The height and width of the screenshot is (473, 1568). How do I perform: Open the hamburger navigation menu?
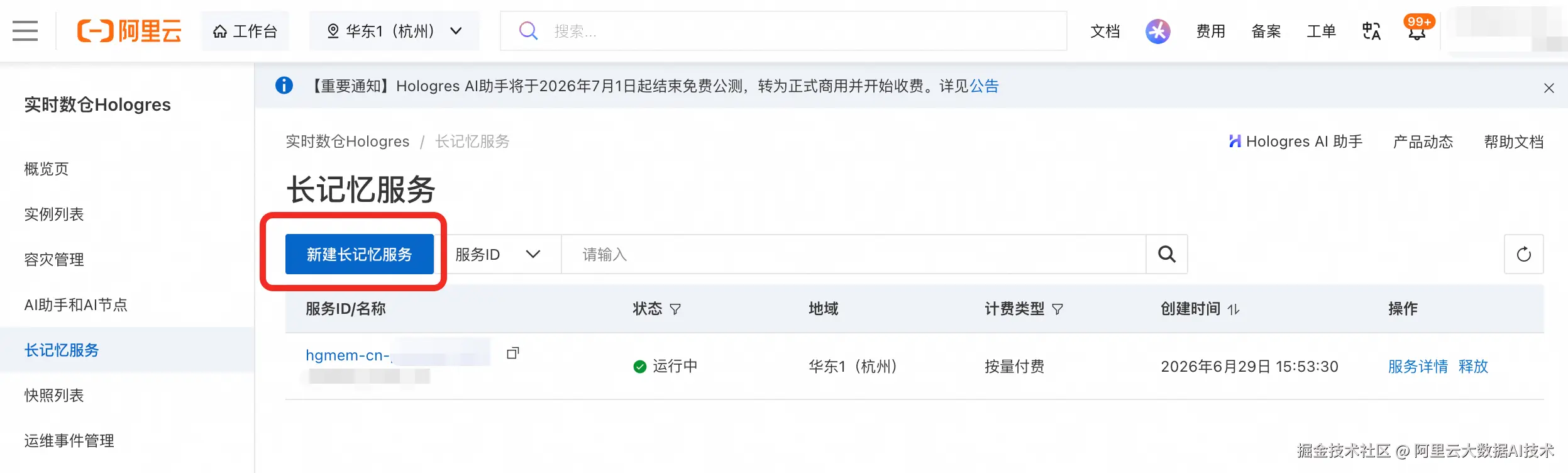click(25, 31)
